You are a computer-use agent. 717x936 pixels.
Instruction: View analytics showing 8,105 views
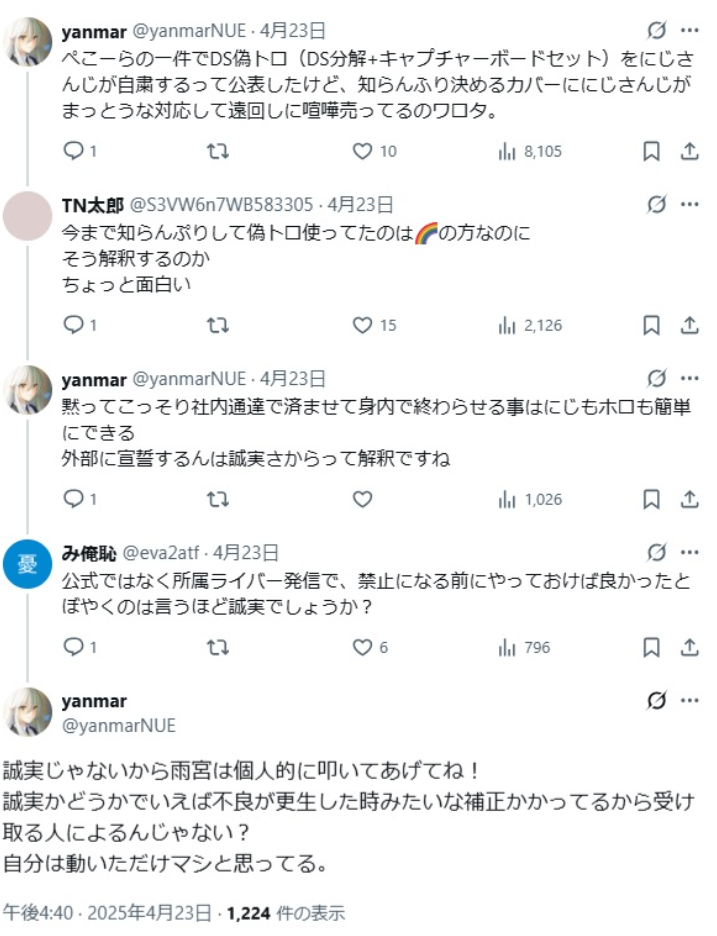pyautogui.click(x=529, y=151)
